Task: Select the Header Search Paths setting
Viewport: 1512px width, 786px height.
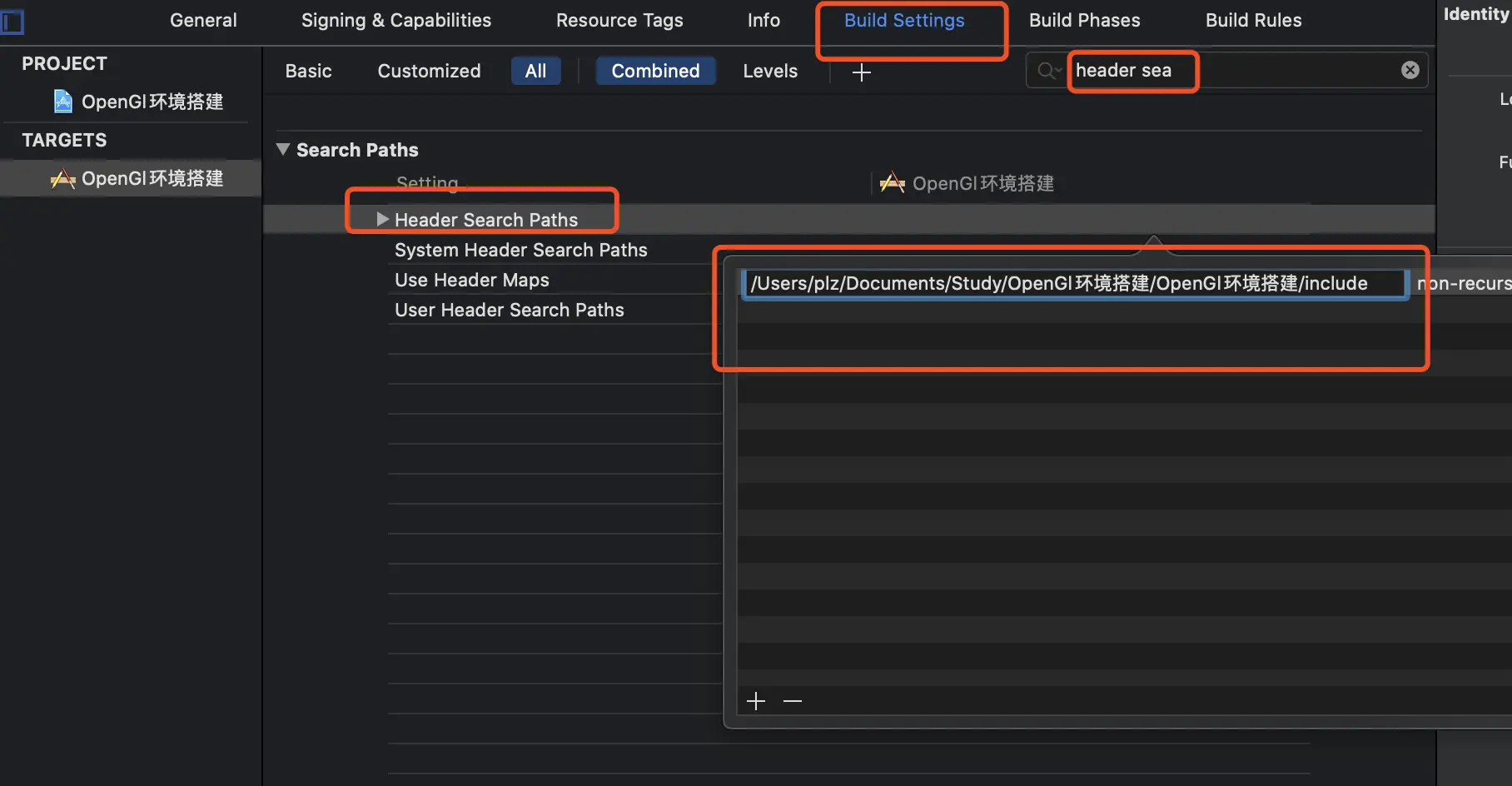Action: [x=486, y=220]
